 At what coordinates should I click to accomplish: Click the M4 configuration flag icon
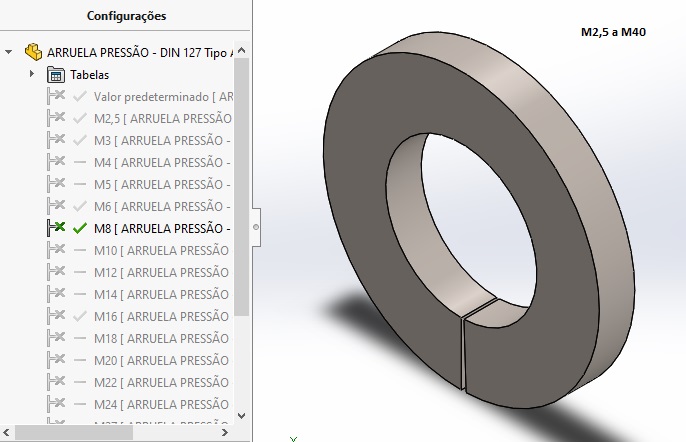click(x=56, y=162)
